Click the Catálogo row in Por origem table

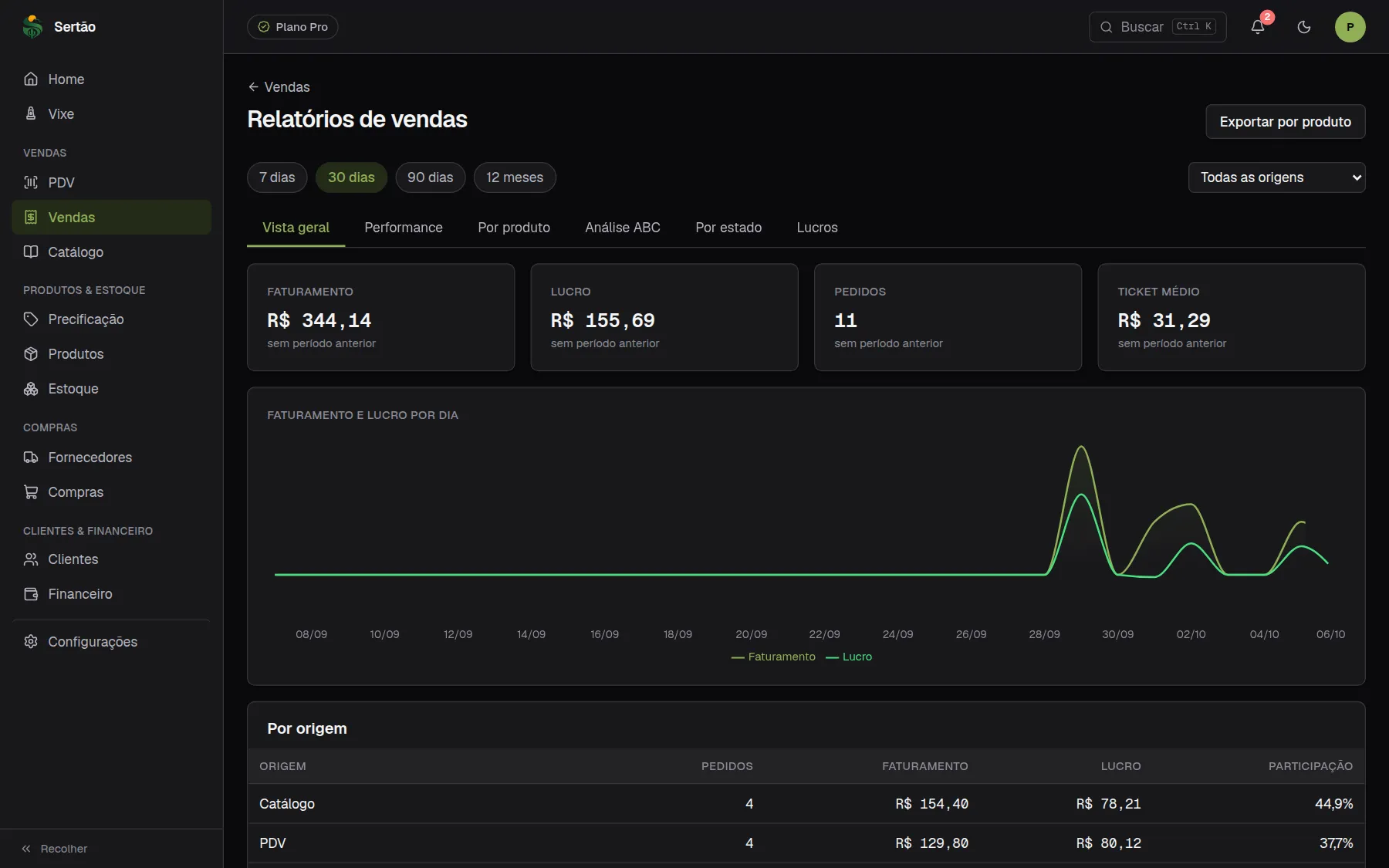pyautogui.click(x=806, y=804)
